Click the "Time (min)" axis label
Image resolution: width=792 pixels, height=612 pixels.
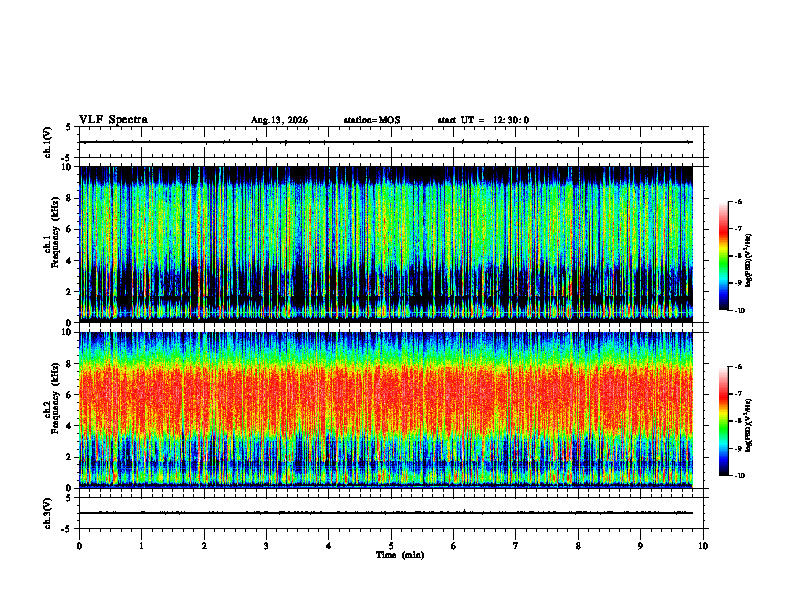[400, 555]
